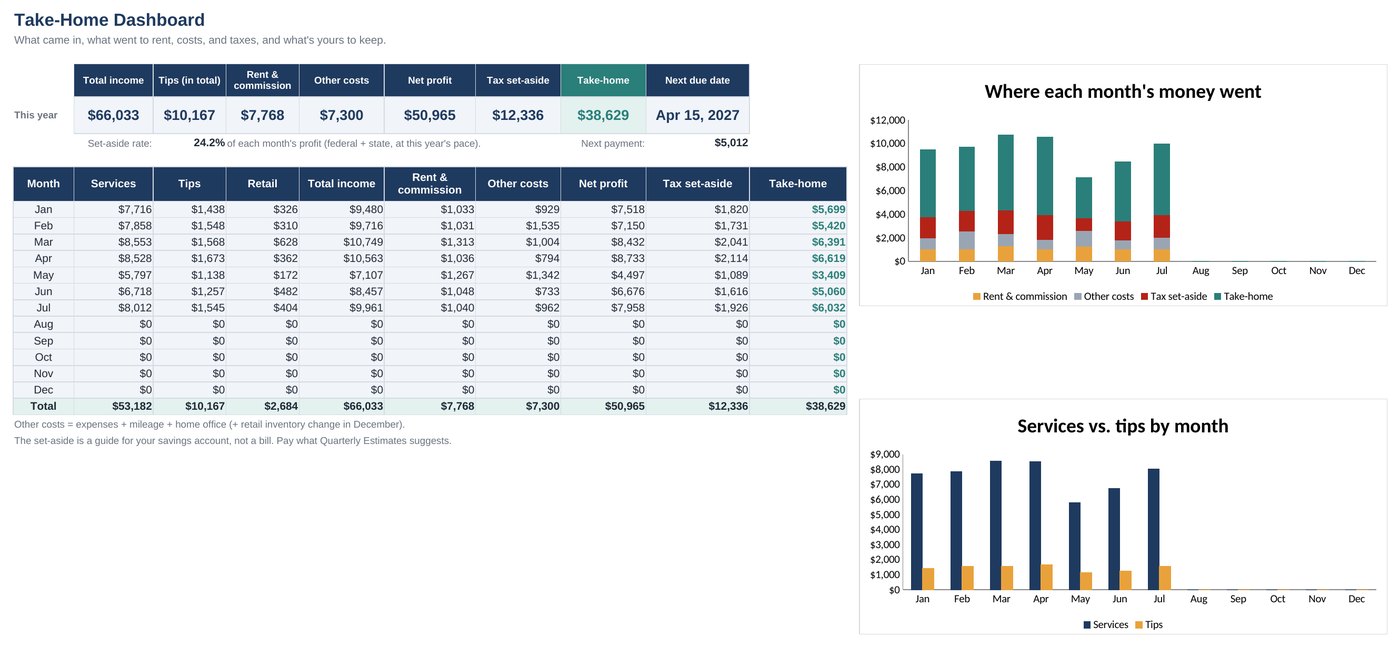Select the May stacked bar in money chart
This screenshot has height=647, width=1400.
[1084, 219]
